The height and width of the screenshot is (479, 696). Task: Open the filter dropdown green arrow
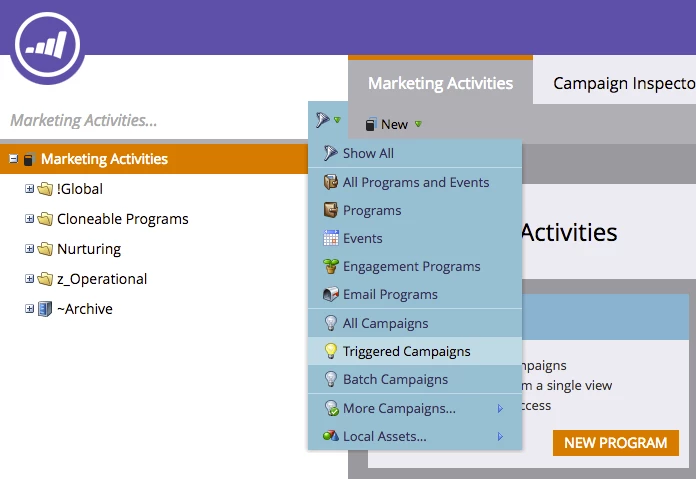pyautogui.click(x=337, y=120)
